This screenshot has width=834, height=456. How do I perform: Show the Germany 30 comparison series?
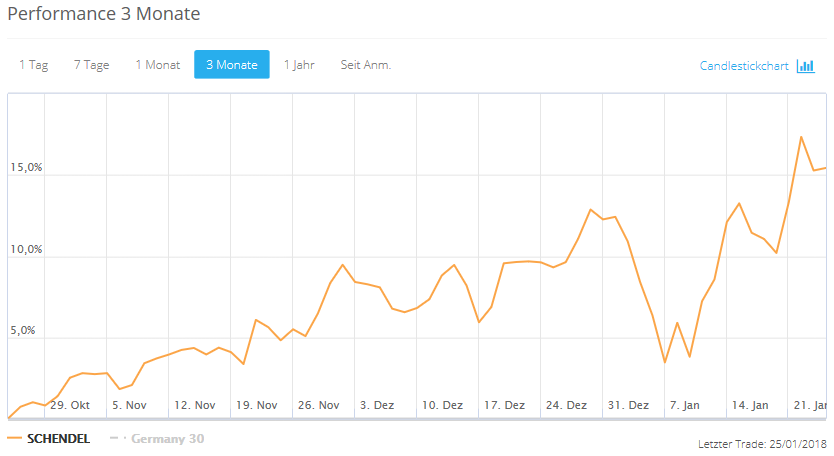click(167, 438)
